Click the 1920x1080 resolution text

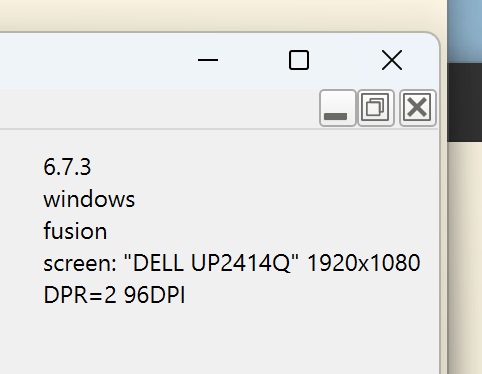pyautogui.click(x=363, y=263)
